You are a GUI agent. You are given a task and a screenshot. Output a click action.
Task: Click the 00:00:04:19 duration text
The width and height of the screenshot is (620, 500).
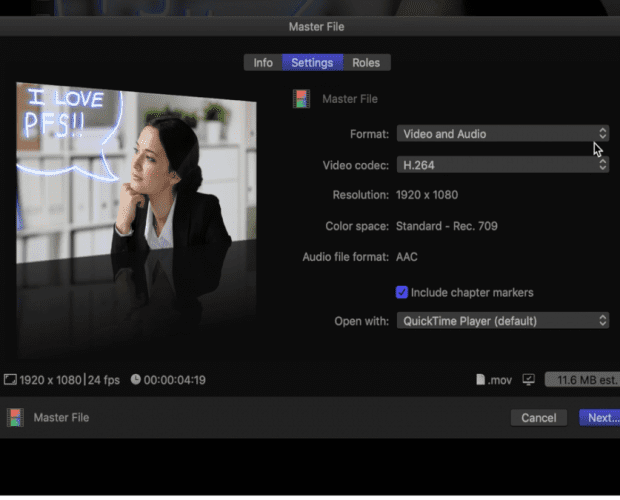(174, 380)
